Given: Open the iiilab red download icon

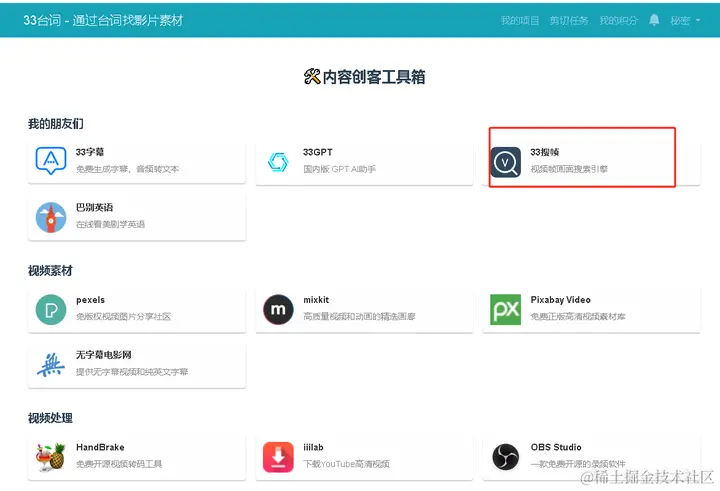Looking at the screenshot, I should pyautogui.click(x=278, y=457).
